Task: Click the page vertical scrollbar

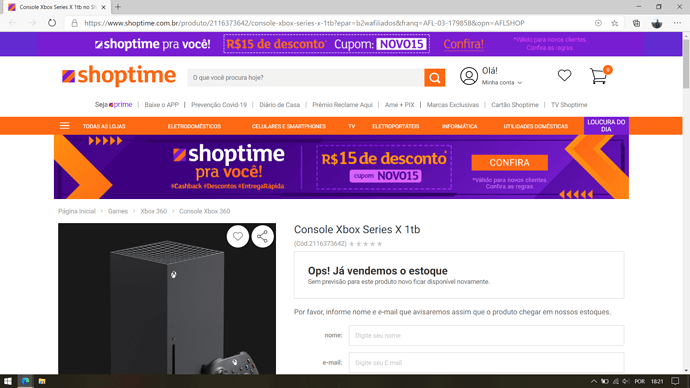Action: point(686,203)
